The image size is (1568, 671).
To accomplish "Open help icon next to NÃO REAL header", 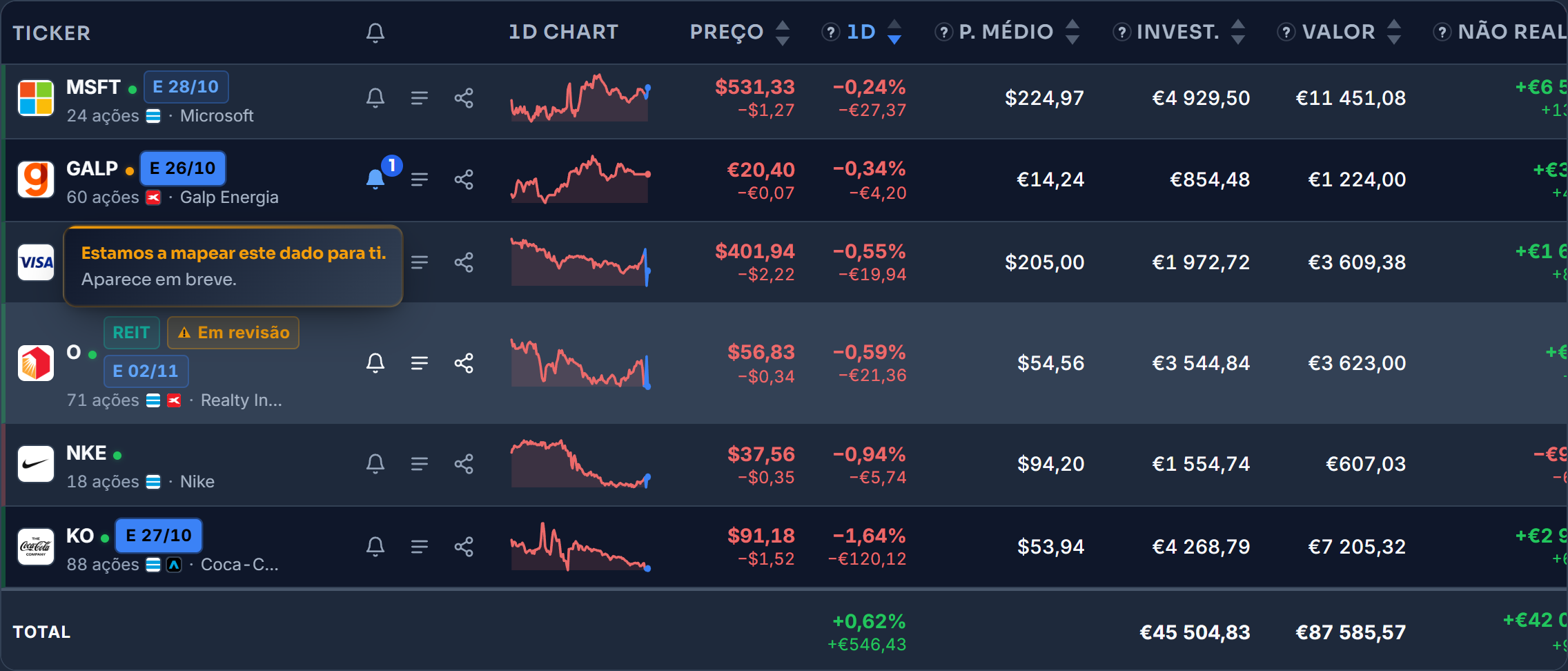I will [1442, 32].
